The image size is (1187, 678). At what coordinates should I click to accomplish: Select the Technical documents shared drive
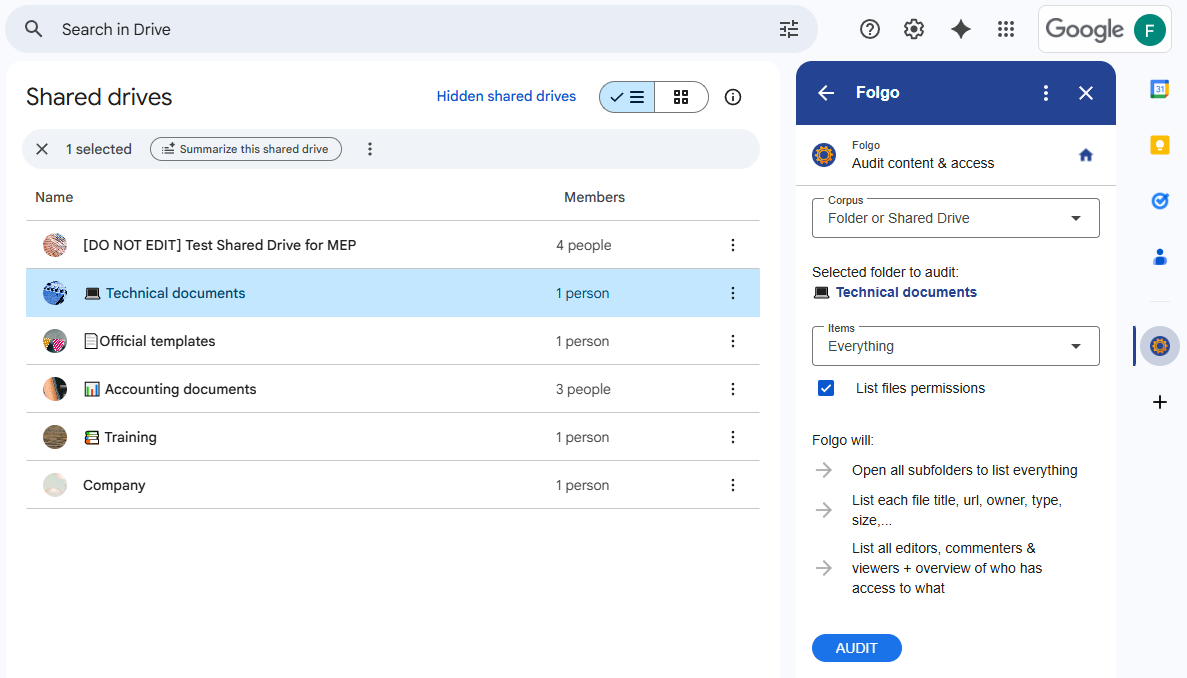pyautogui.click(x=393, y=293)
